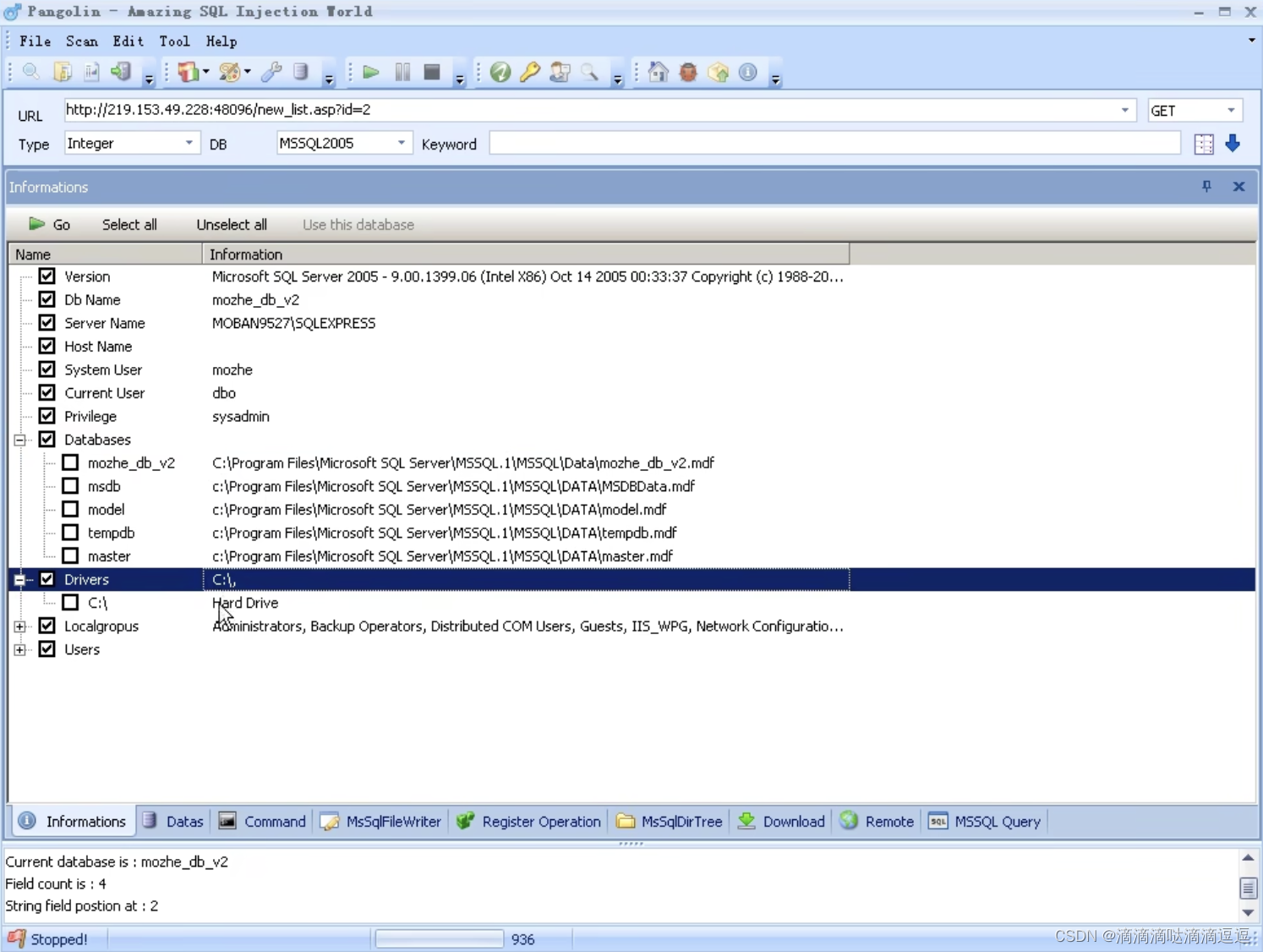Start the scan with the Run icon
This screenshot has height=952, width=1263.
click(x=370, y=73)
